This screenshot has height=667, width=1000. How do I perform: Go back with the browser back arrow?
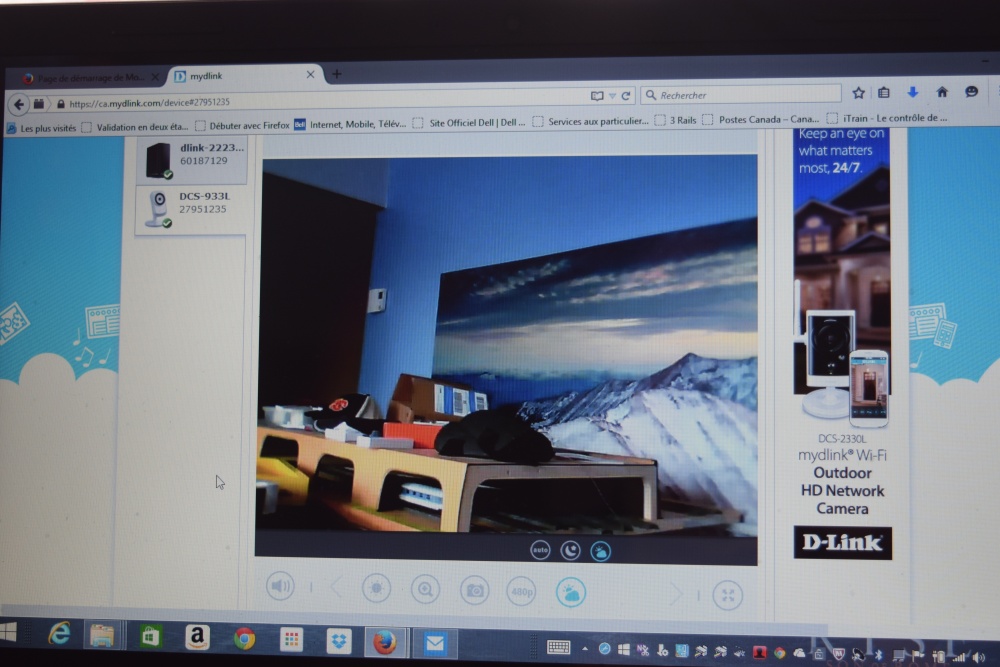(19, 104)
